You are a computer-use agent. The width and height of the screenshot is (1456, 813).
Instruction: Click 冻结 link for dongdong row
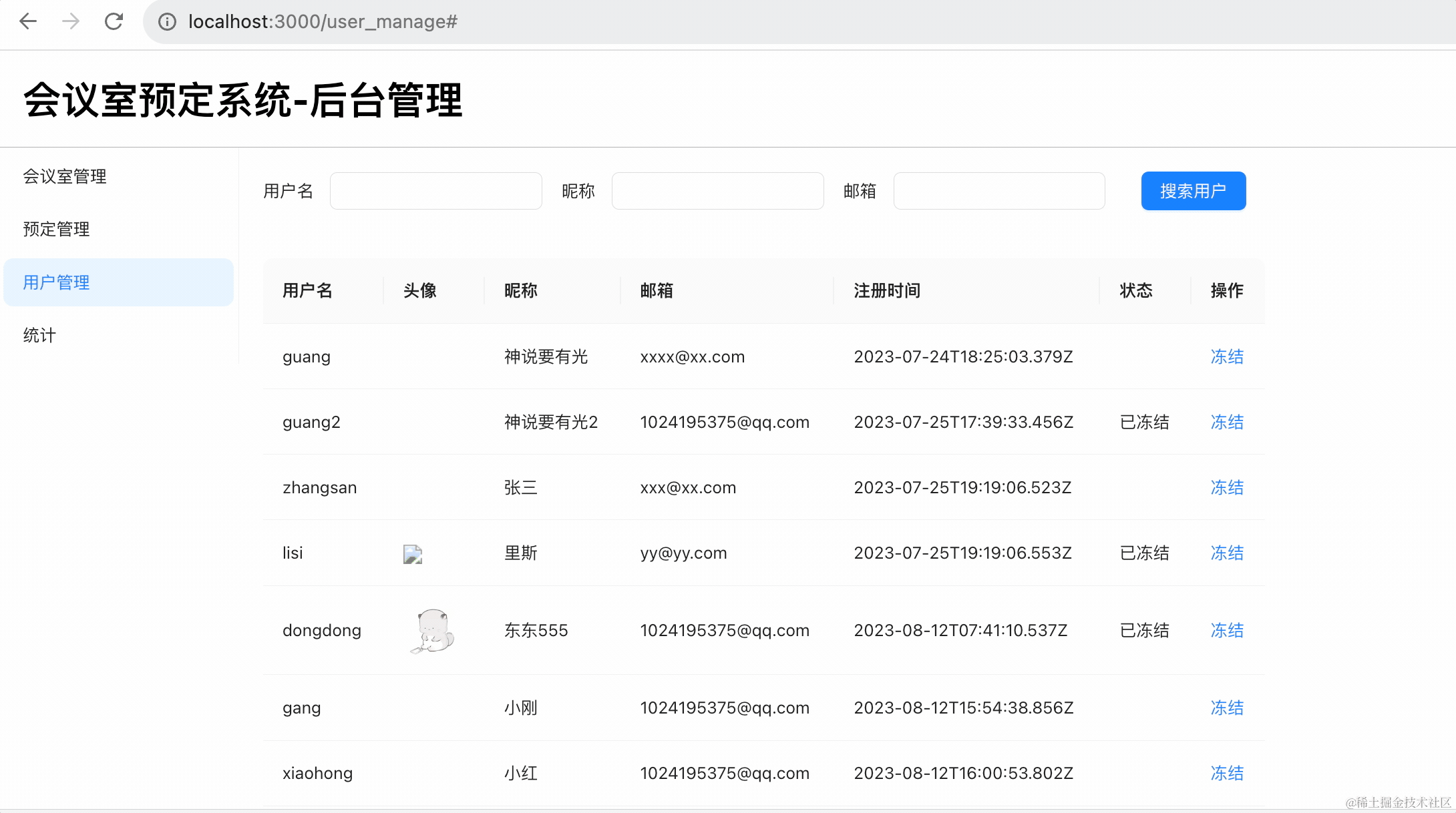pyautogui.click(x=1227, y=630)
